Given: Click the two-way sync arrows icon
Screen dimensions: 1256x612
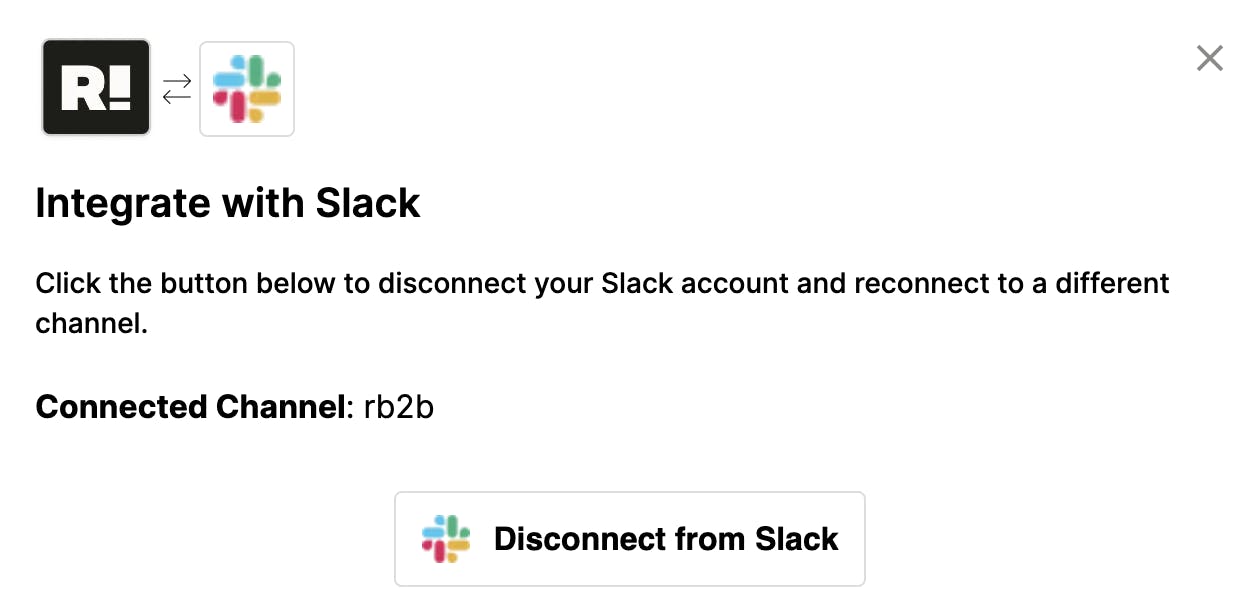Looking at the screenshot, I should click(x=176, y=89).
